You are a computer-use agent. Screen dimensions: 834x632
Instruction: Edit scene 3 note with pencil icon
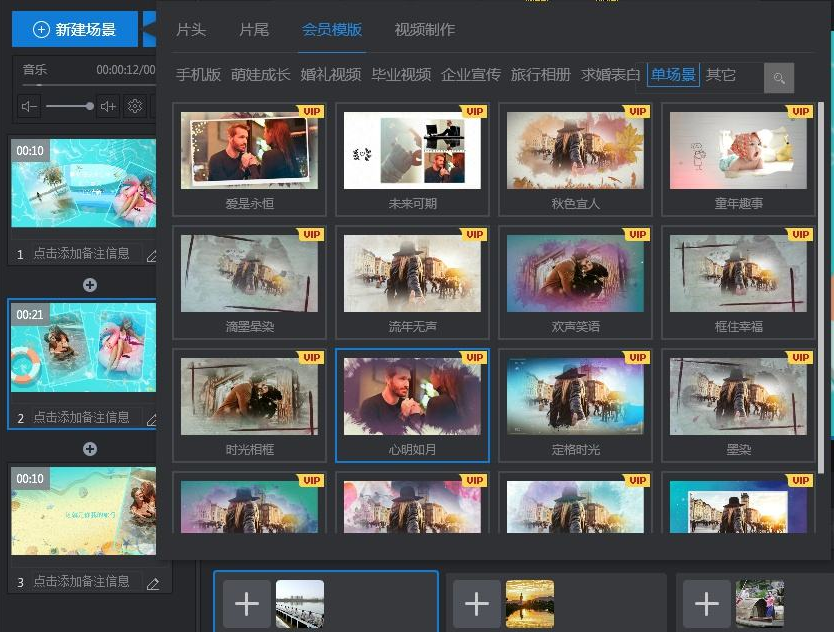153,584
